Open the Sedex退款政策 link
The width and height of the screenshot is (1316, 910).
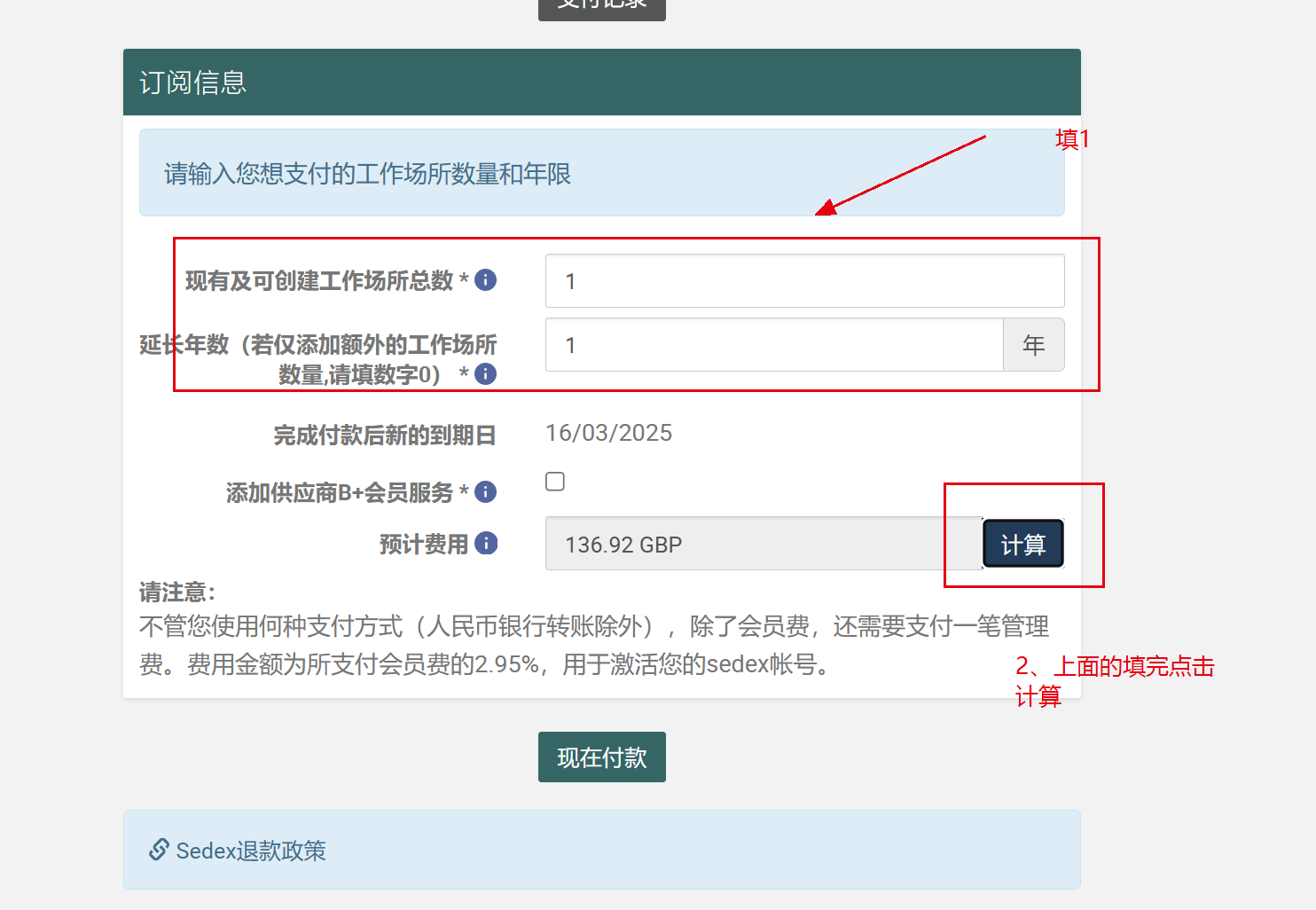click(x=251, y=851)
